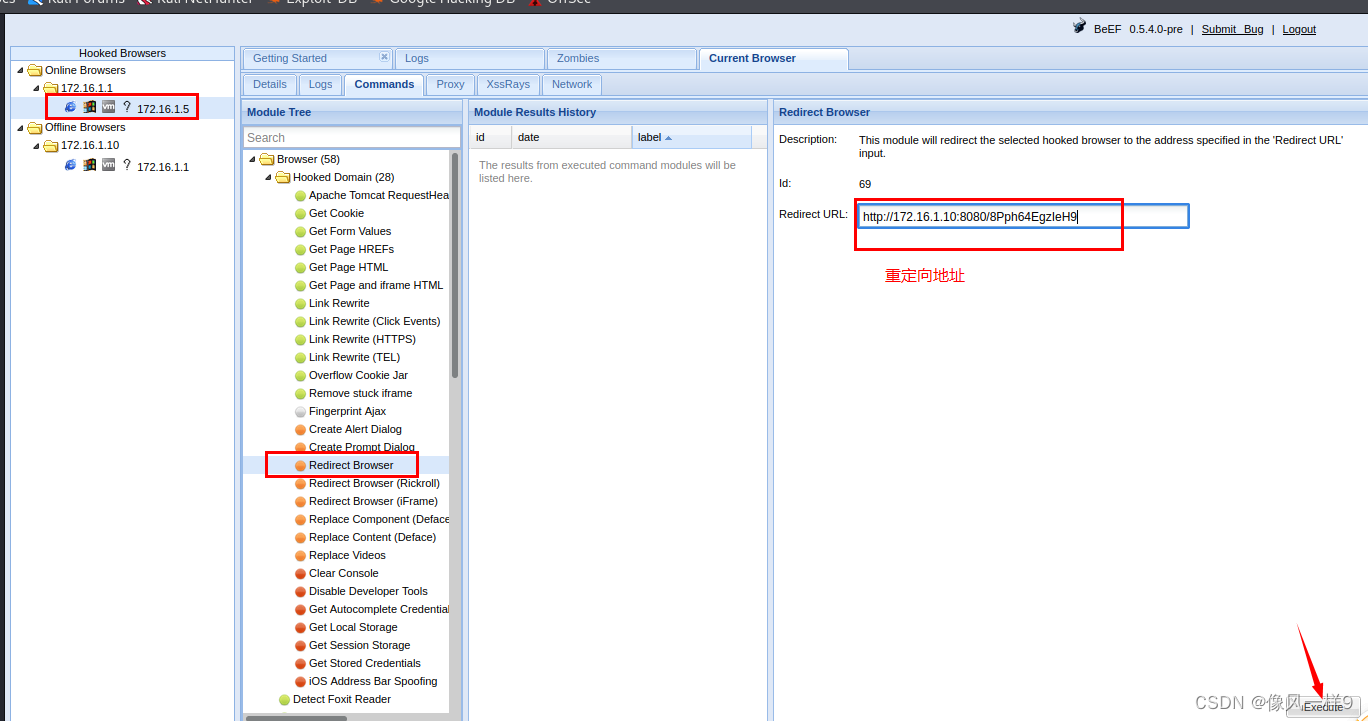Click the folder icon next to 172.16.1.10
Screen dimensions: 1368x721
point(51,146)
